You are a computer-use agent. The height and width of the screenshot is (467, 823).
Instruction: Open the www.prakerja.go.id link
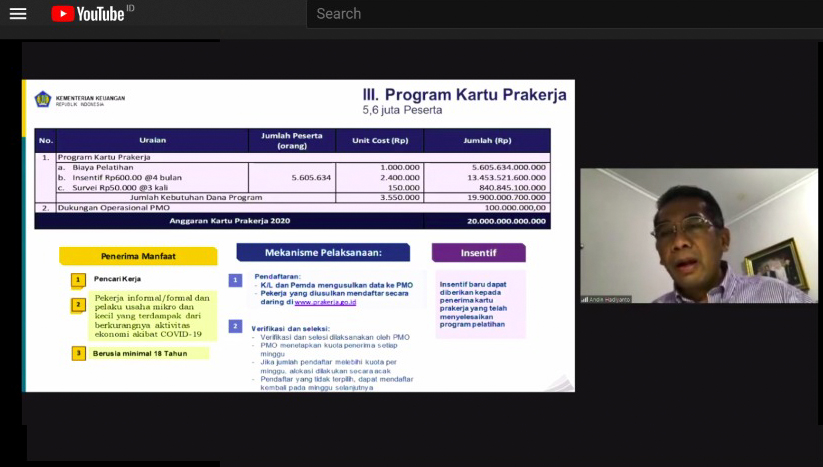[325, 302]
